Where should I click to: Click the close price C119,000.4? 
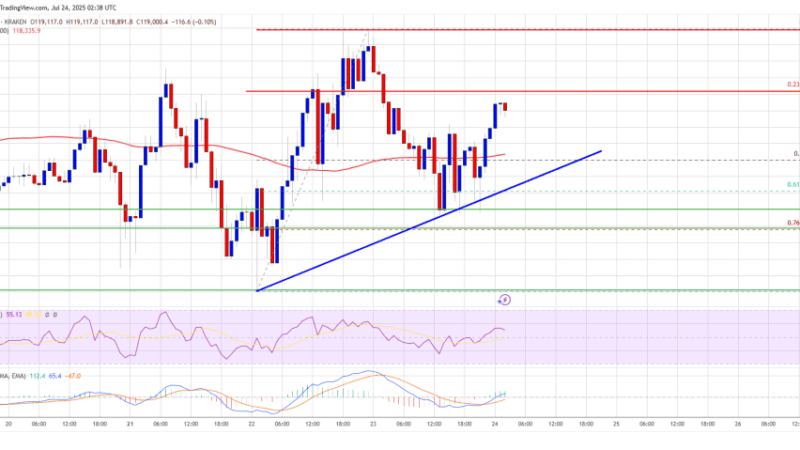tap(152, 22)
